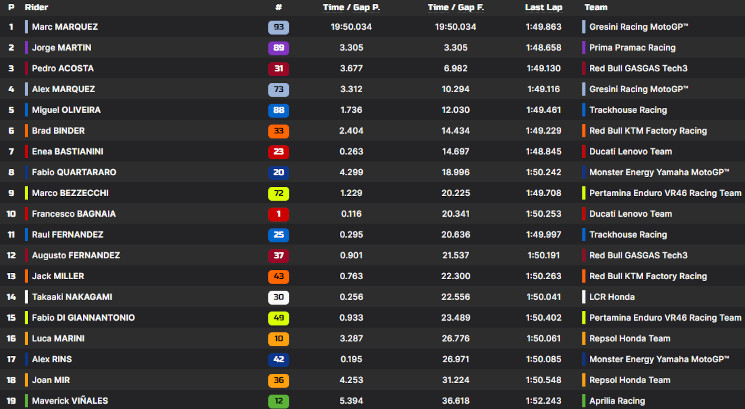The height and width of the screenshot is (409, 745).
Task: Select Pedro Acosta's number 31 badge
Action: pyautogui.click(x=278, y=69)
